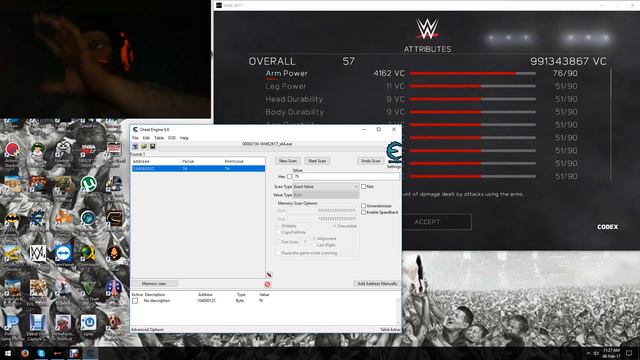
Task: Click the Windows Start button
Action: [x=8, y=353]
